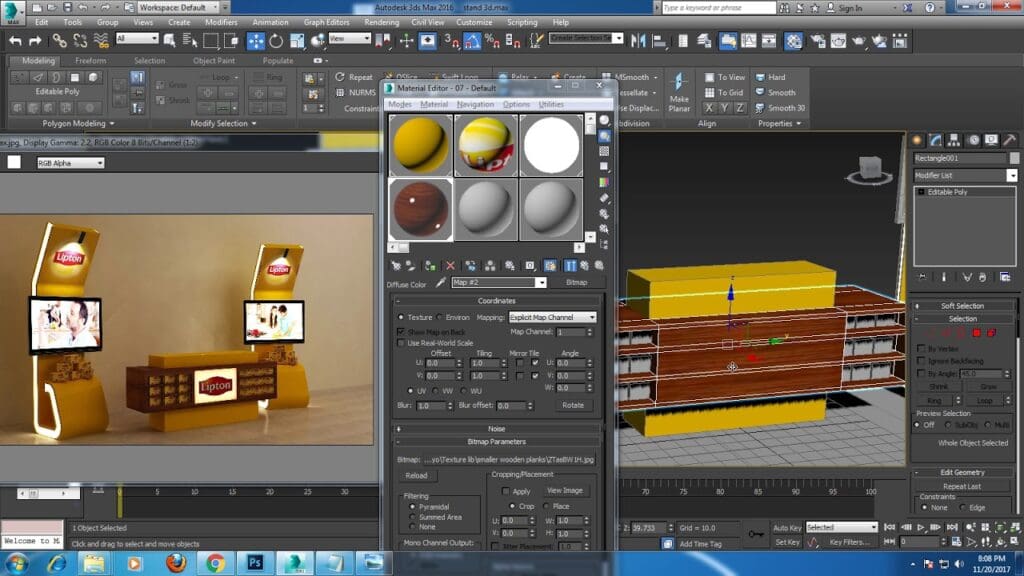Select Summed Area filtering radio button
Screen dimensions: 1024x576
click(412, 517)
